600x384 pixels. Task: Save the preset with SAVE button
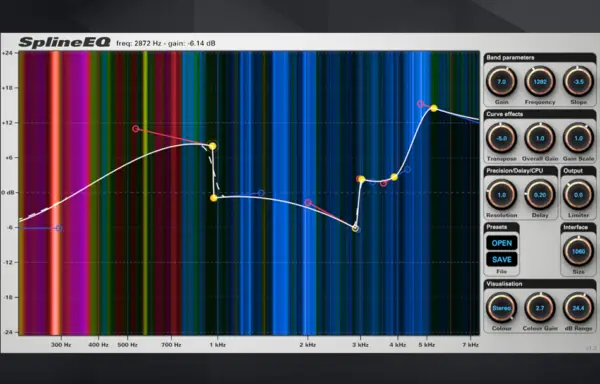point(502,260)
